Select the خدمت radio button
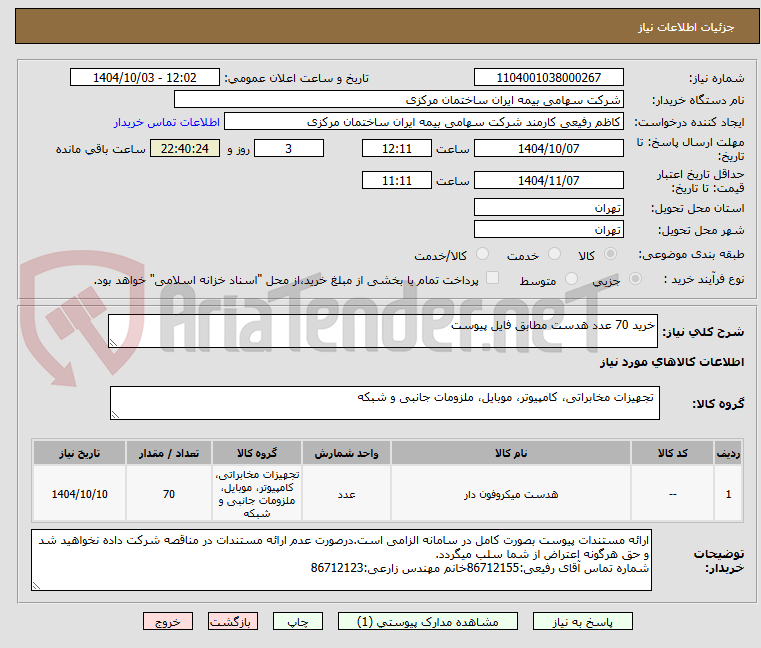The image size is (761, 648). [554, 254]
